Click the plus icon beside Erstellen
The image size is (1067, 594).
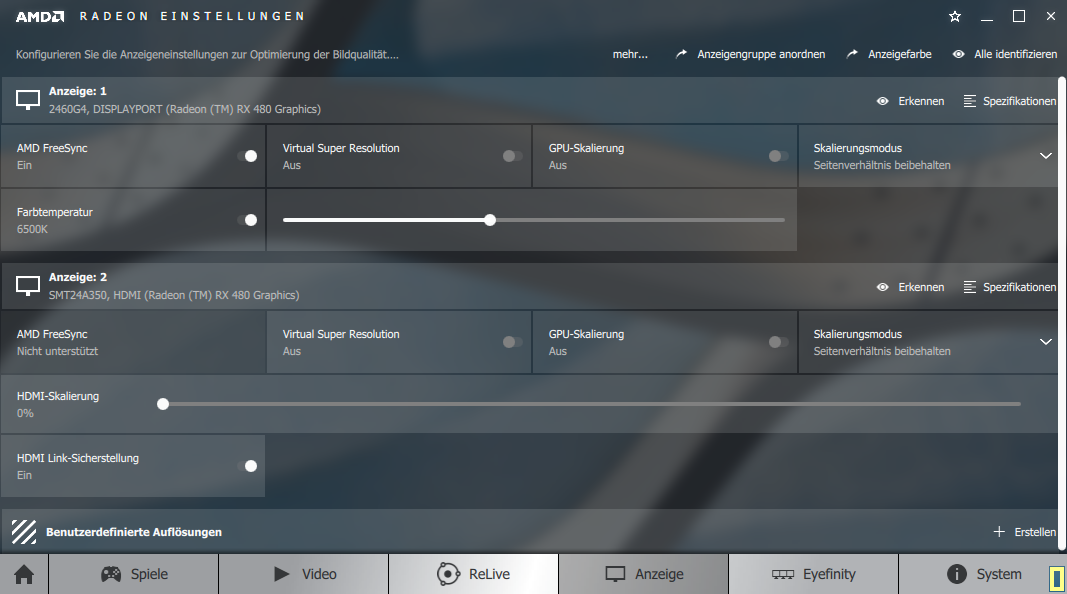click(999, 532)
